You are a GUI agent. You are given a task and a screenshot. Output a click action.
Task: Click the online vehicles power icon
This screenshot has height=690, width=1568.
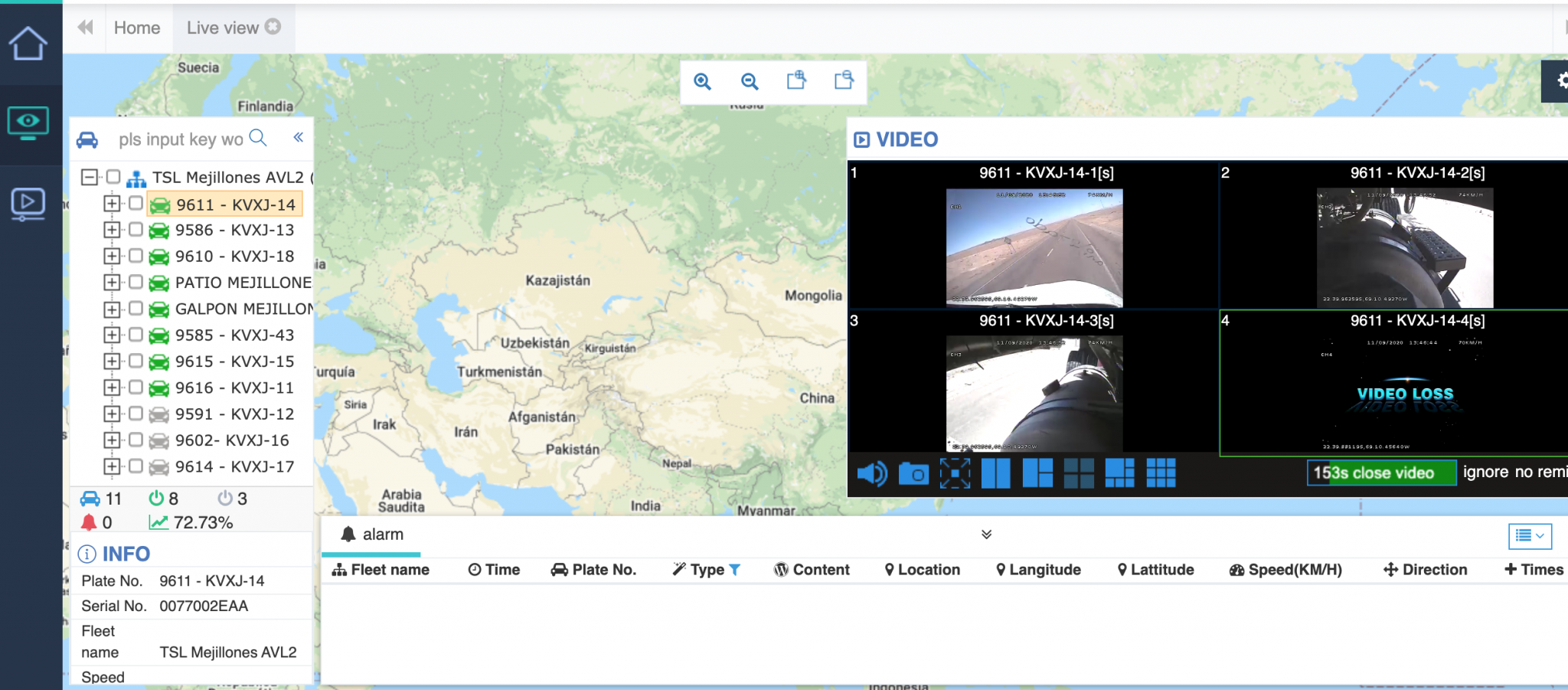(156, 499)
